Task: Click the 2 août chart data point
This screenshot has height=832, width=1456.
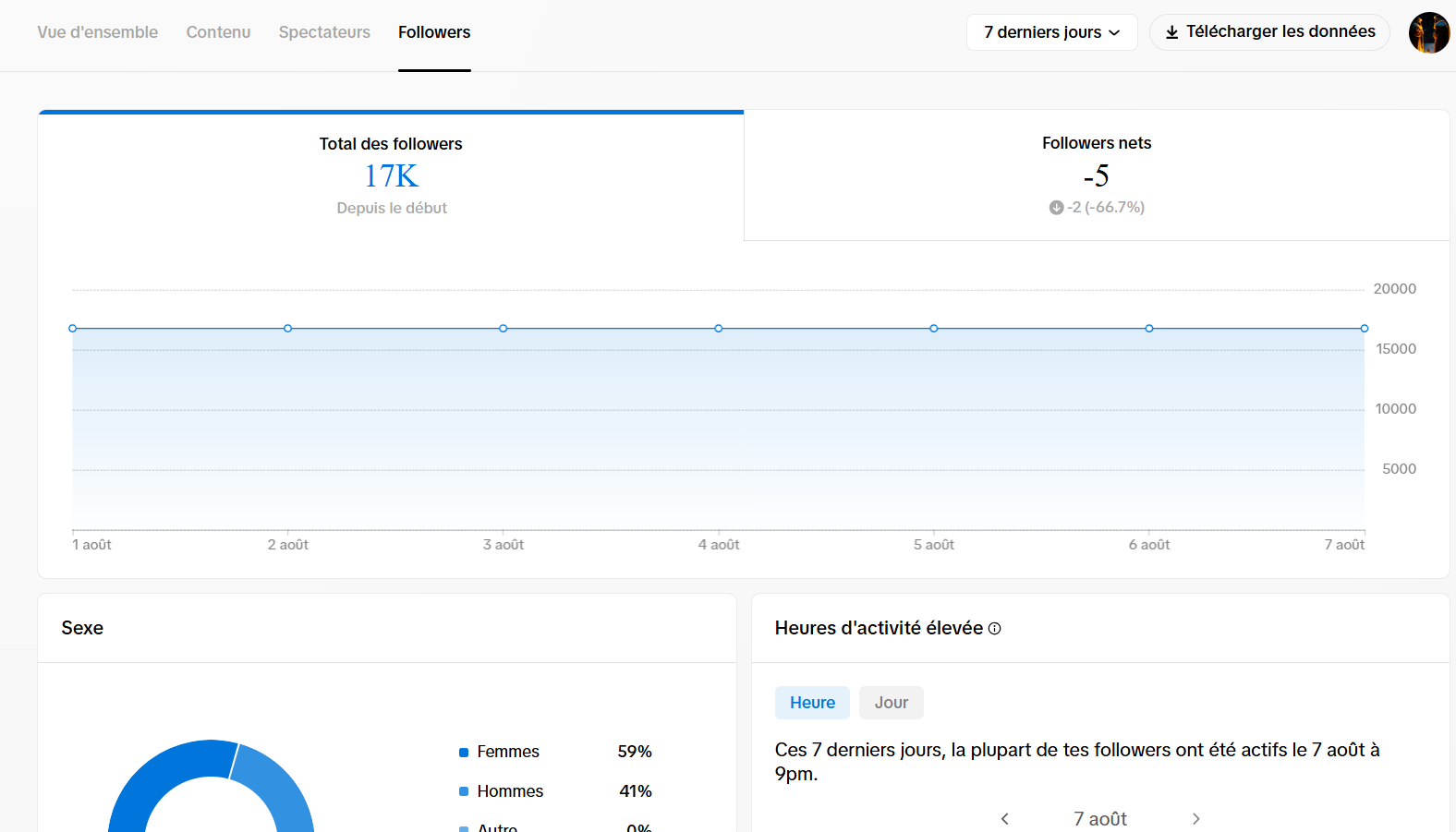Action: coord(288,329)
